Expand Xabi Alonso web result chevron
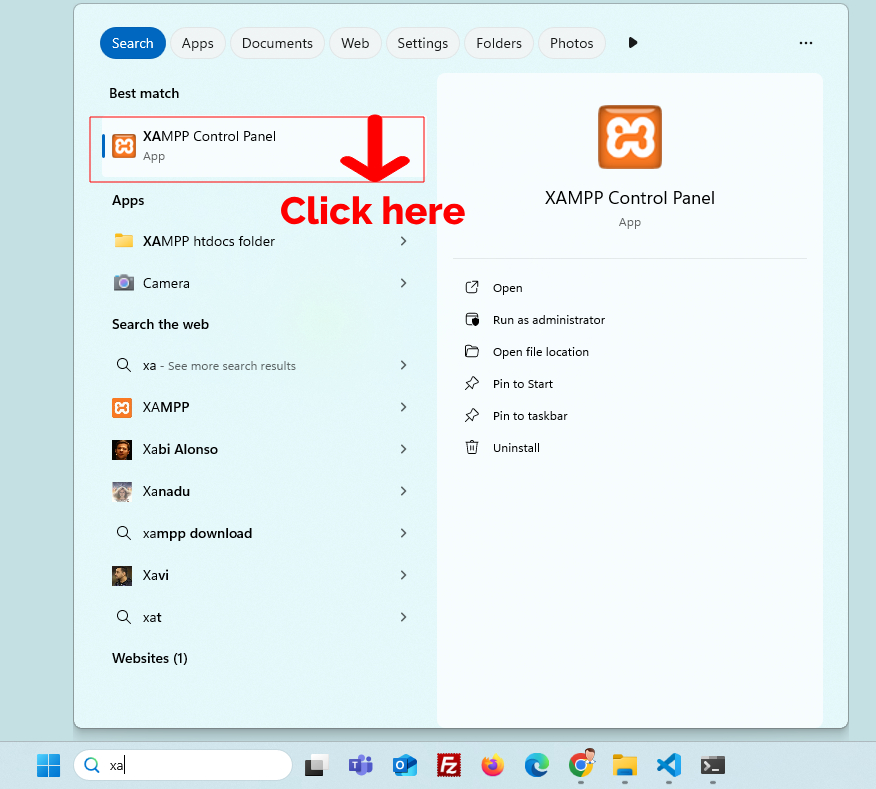The image size is (876, 789). [x=403, y=449]
